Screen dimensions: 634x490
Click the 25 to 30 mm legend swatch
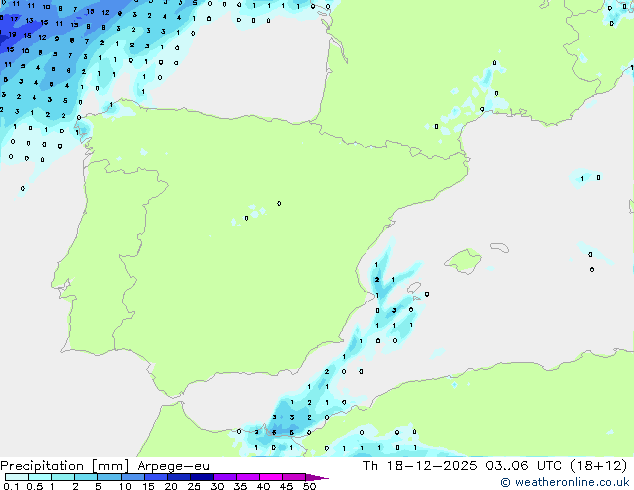tap(201, 477)
